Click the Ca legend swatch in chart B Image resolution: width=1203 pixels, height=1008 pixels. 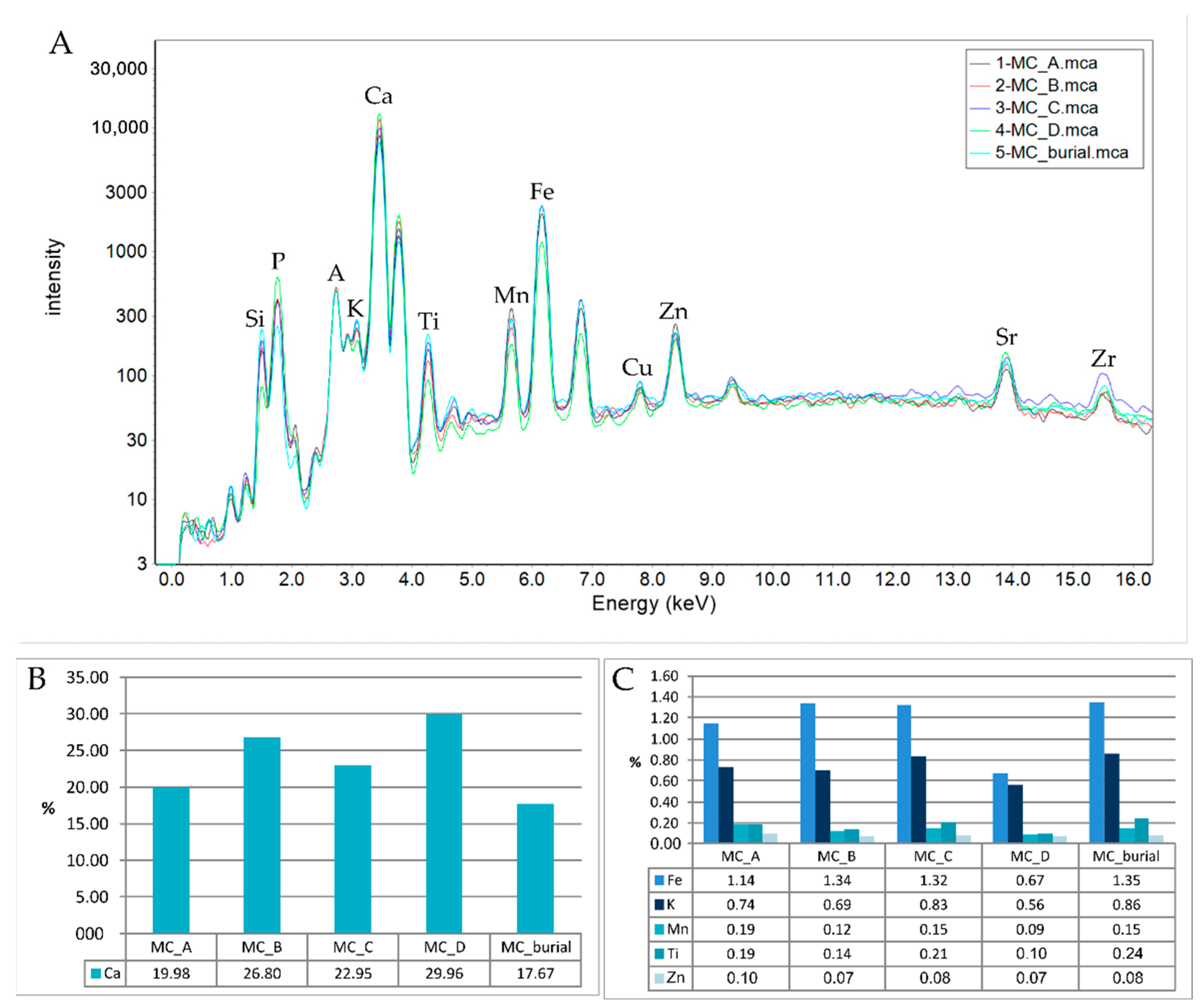tap(96, 973)
